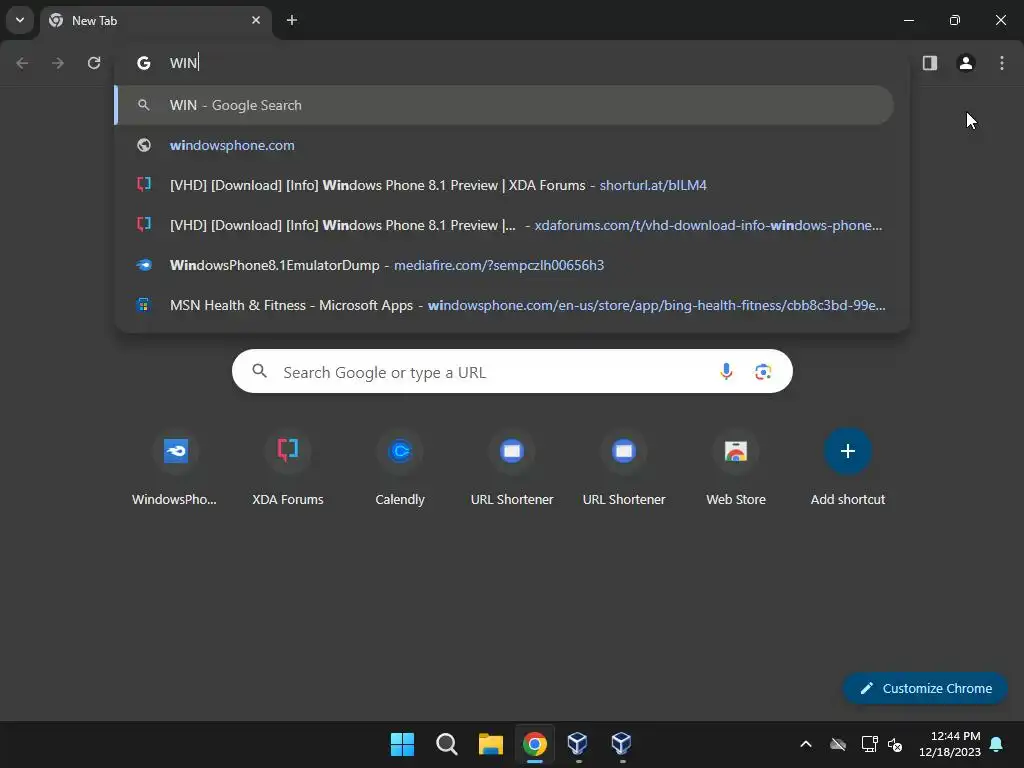Start voice search with the microphone icon
Image resolution: width=1024 pixels, height=768 pixels.
click(726, 372)
